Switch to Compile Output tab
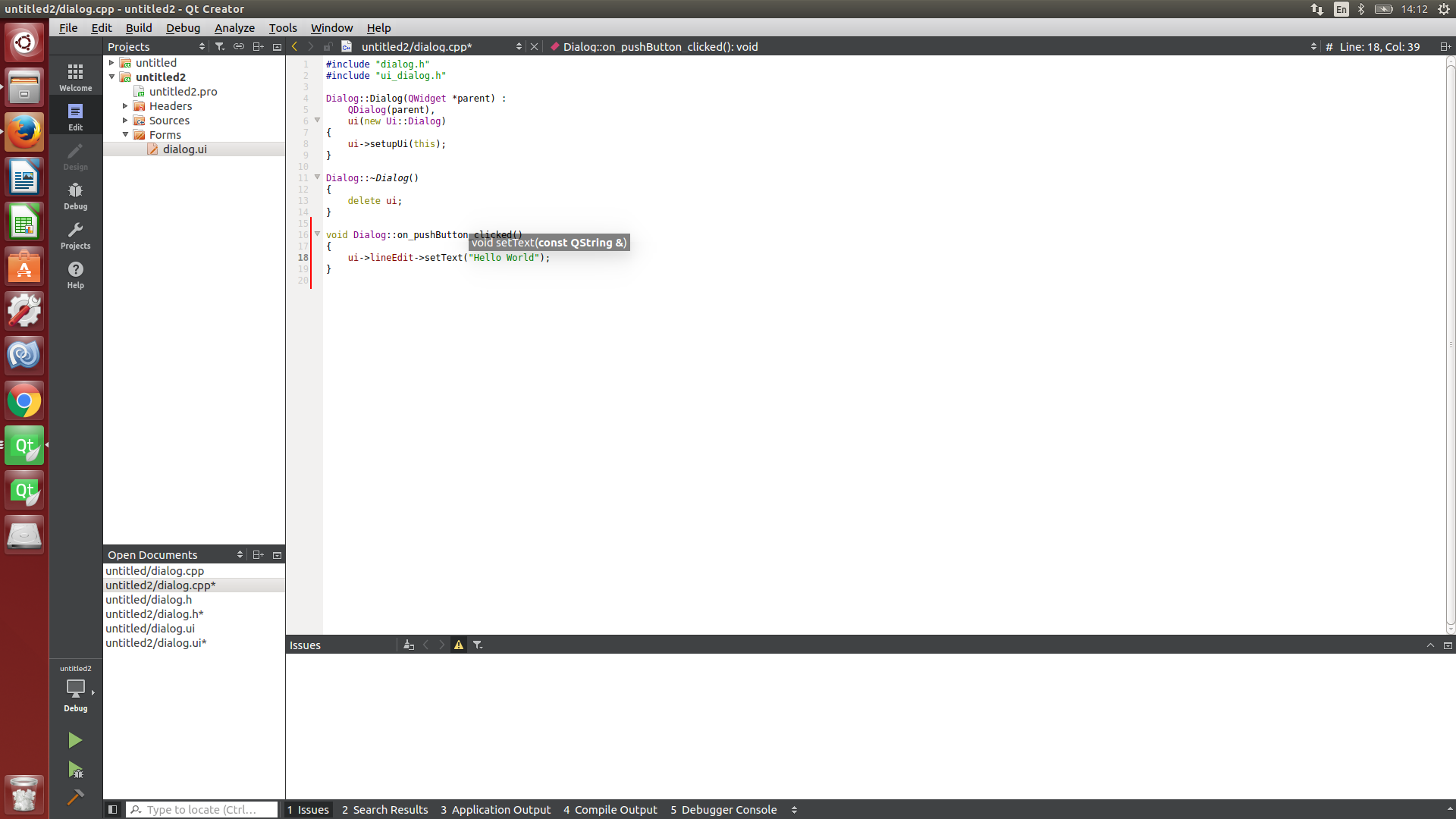The height and width of the screenshot is (819, 1456). [610, 809]
